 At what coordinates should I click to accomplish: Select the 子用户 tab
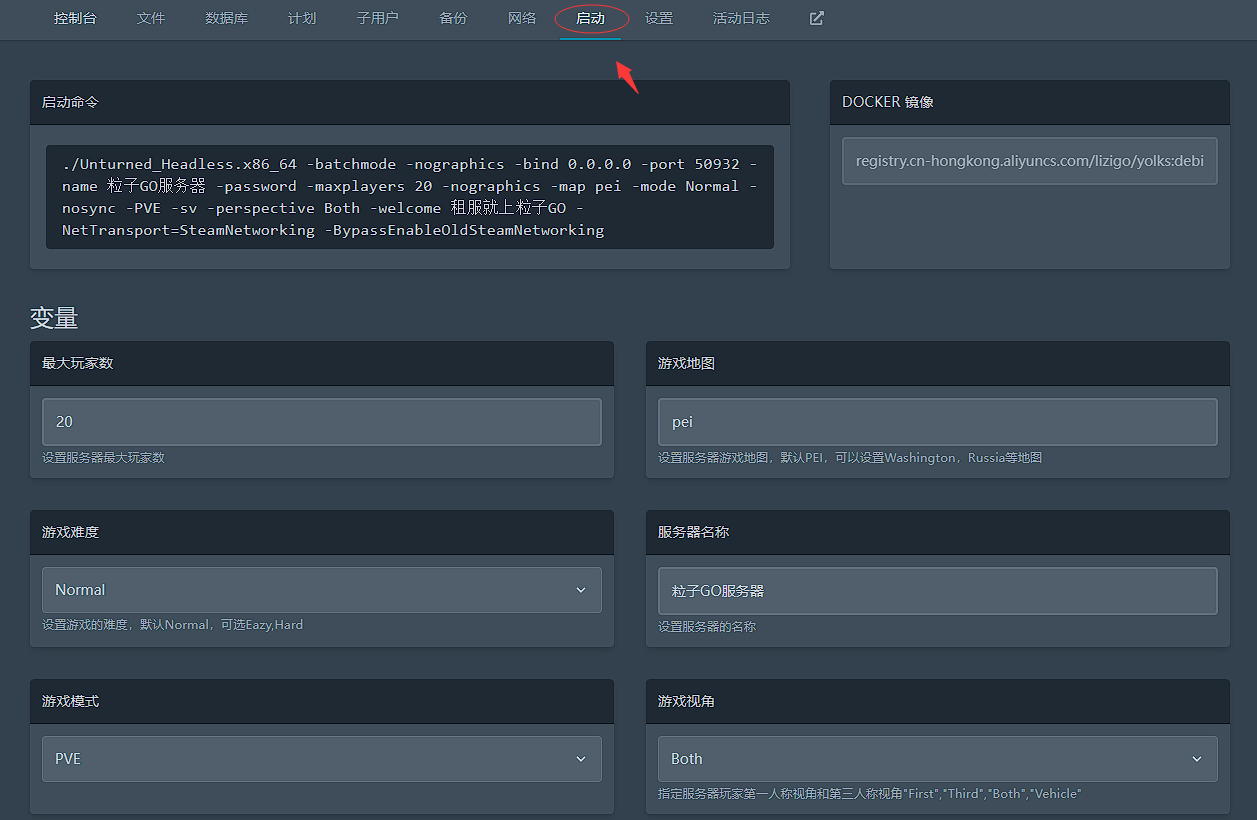coord(377,18)
